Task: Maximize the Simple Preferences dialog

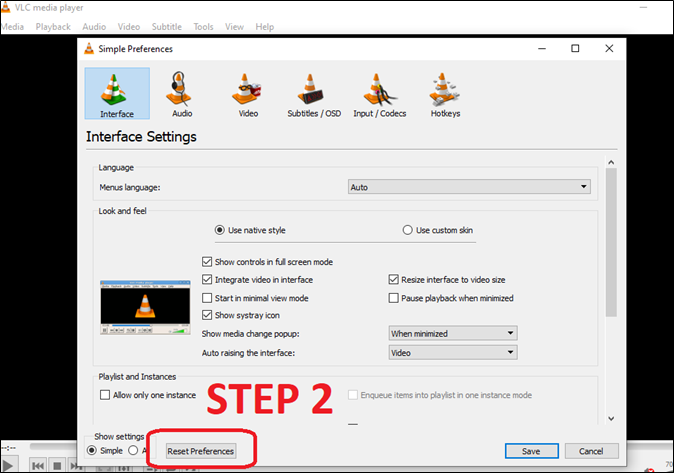Action: pyautogui.click(x=575, y=48)
